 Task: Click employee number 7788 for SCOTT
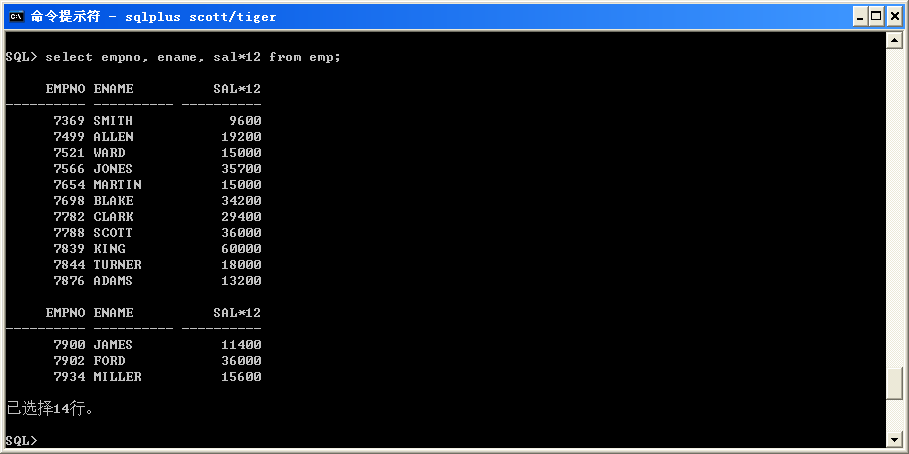coord(69,233)
